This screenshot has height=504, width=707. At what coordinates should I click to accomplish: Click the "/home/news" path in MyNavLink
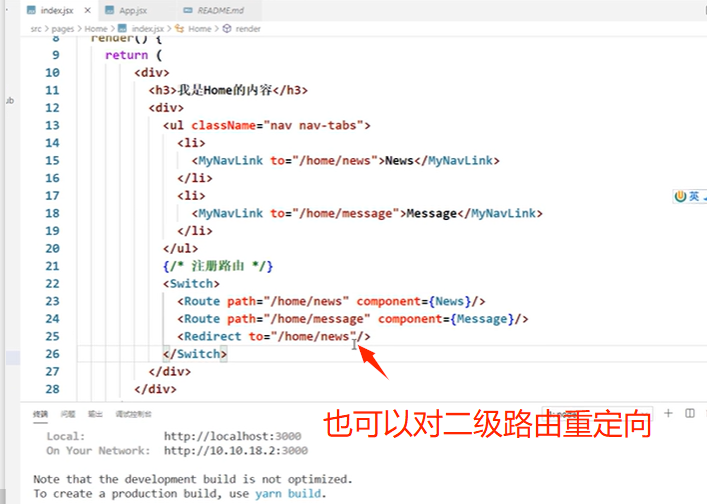click(x=335, y=160)
